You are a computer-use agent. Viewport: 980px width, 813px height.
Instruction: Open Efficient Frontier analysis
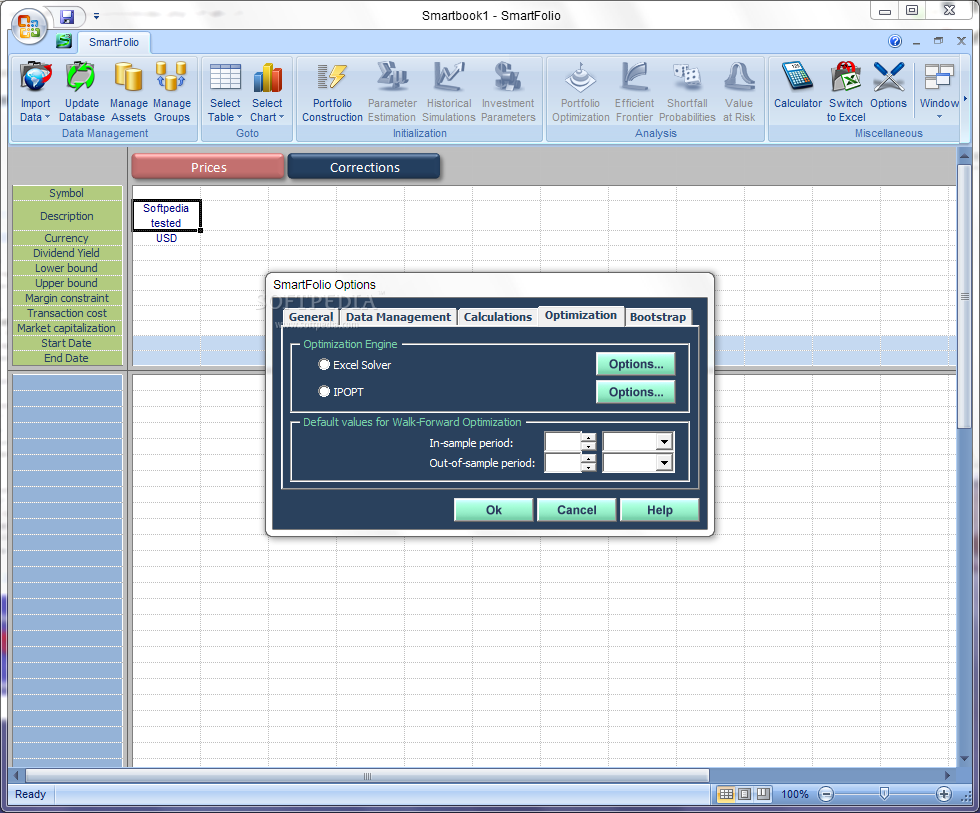(x=634, y=92)
